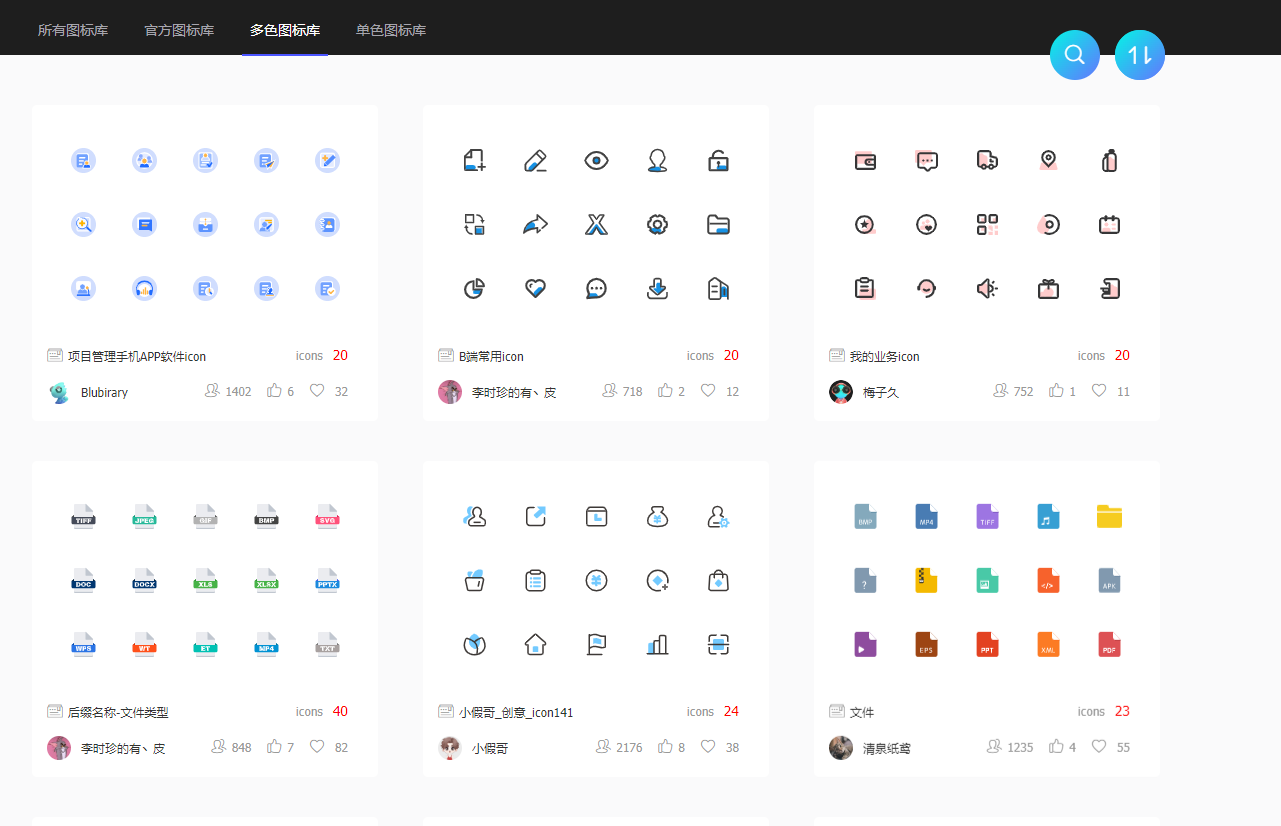The image size is (1281, 826).
Task: Click gift box icon in 我的业务icon card
Action: [x=1048, y=289]
